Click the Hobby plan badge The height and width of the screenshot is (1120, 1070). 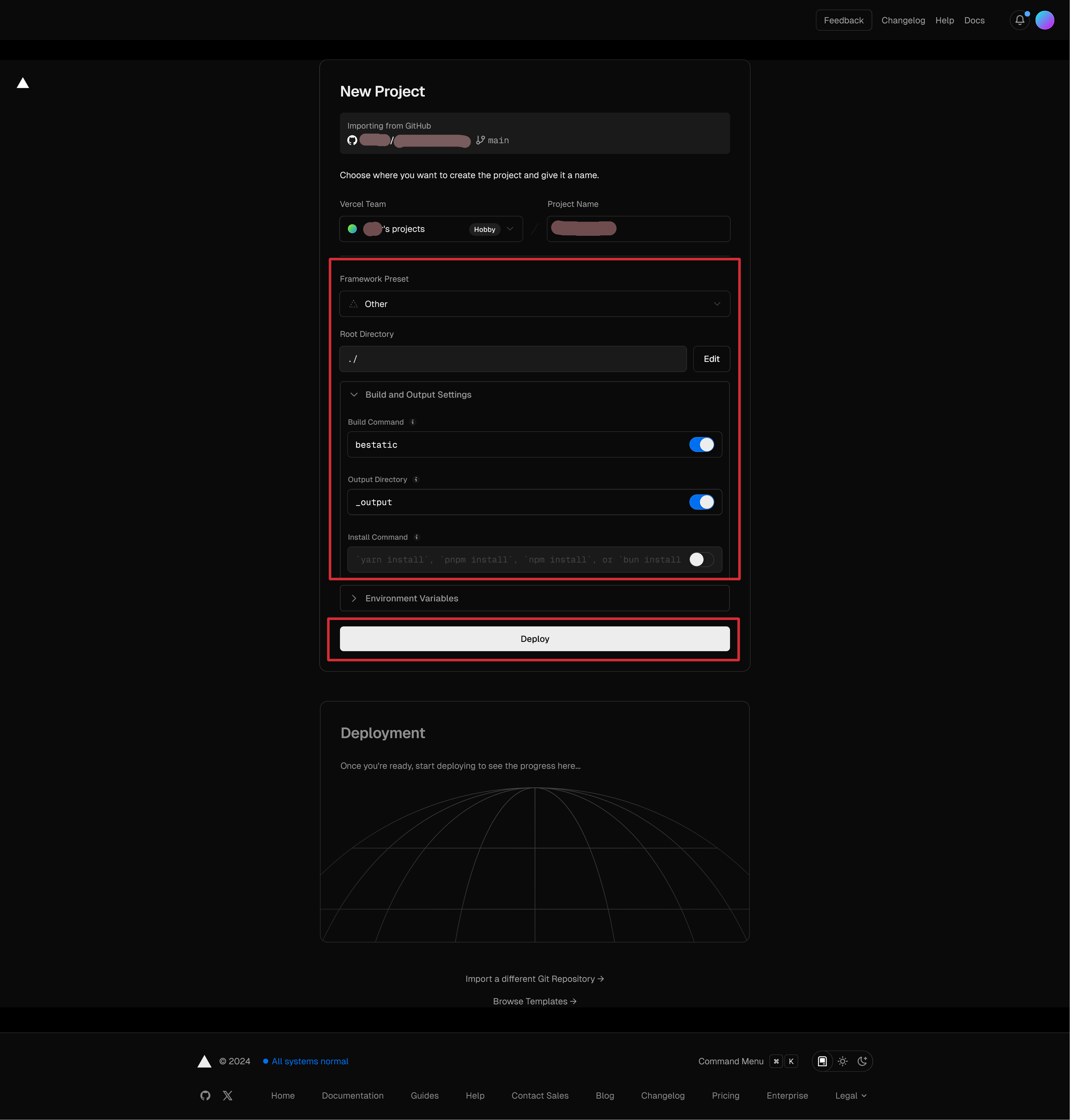click(484, 229)
